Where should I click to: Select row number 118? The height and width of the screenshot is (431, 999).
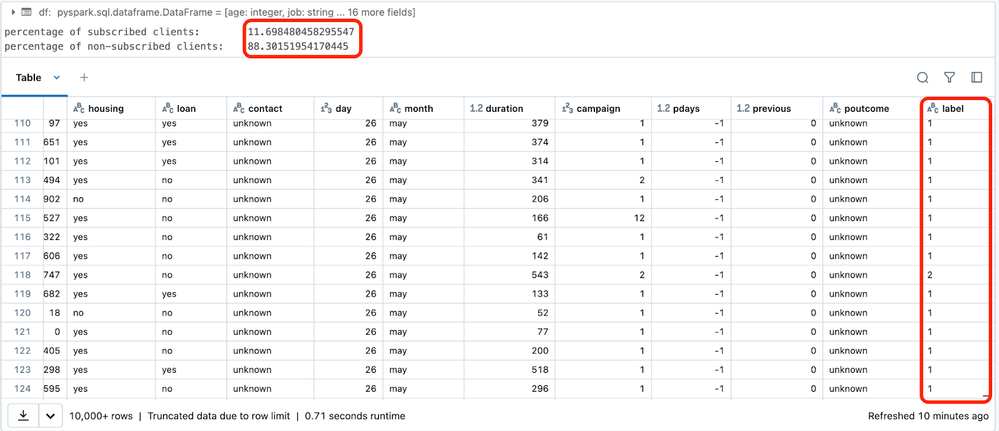tap(21, 274)
